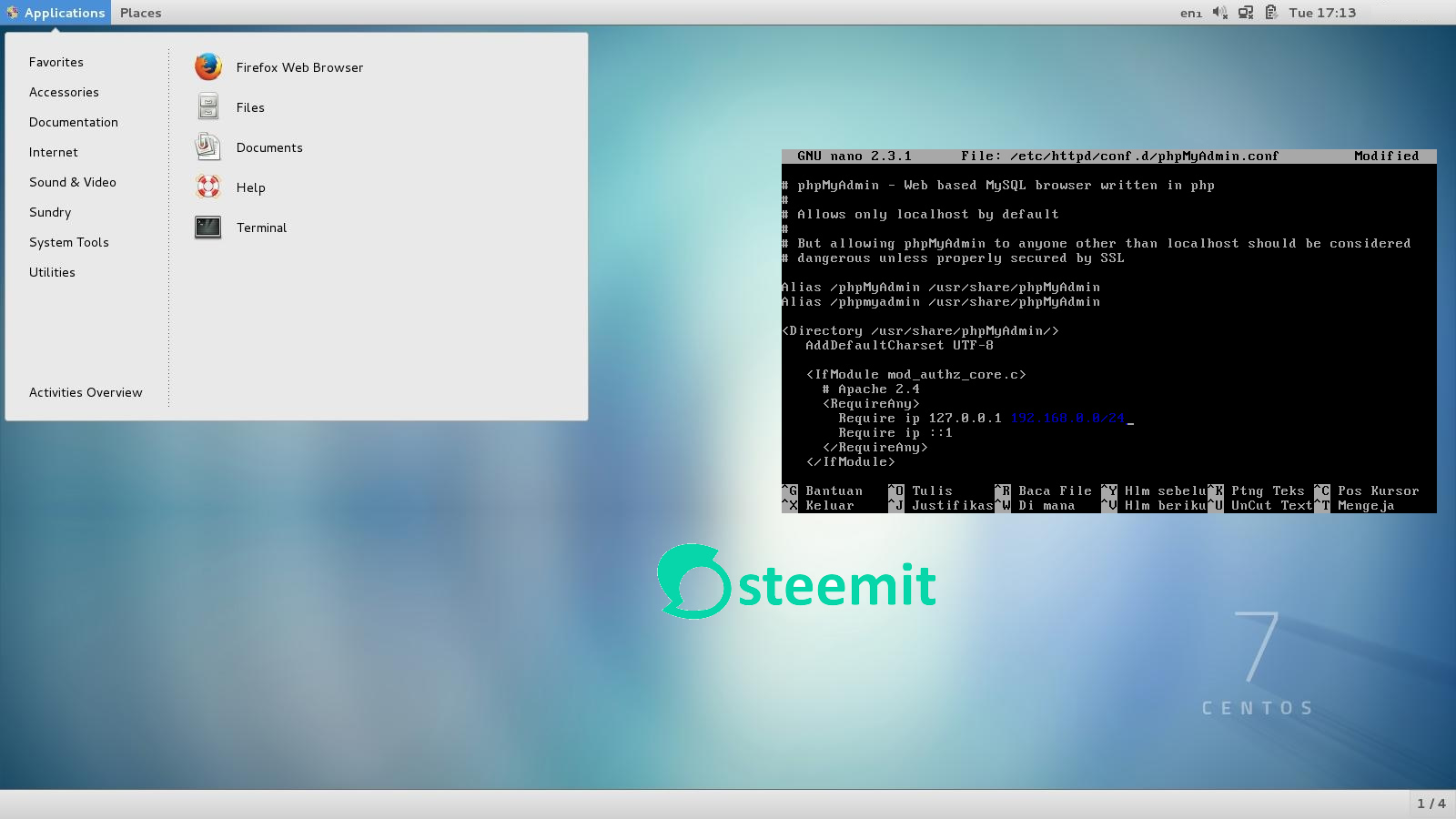Click the nano file path /etc/httpd/conf.d/phpMyAdmin.conf
This screenshot has height=819, width=1456.
(x=1145, y=157)
